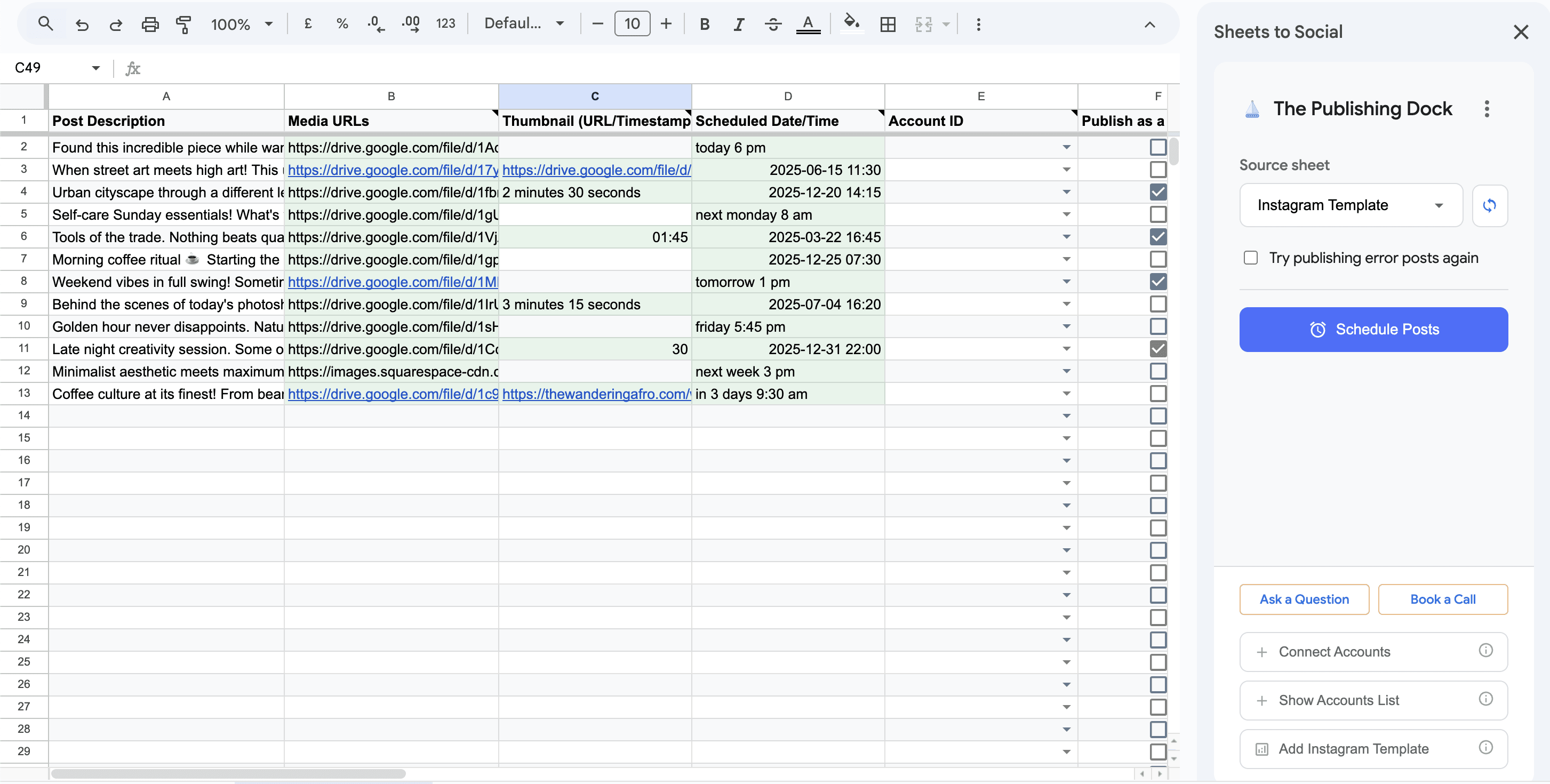Open the Instagram Template source sheet dropdown
This screenshot has height=784, width=1550.
tap(1349, 205)
